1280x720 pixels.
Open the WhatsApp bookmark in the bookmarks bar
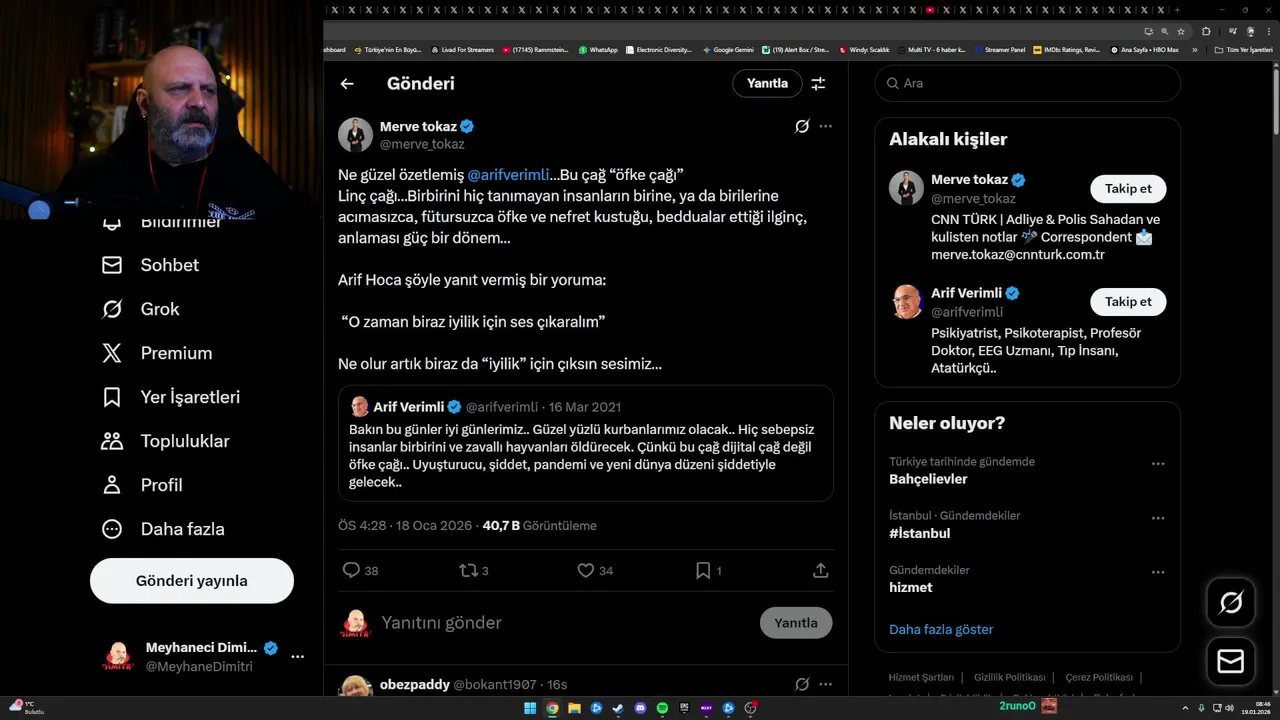tap(598, 49)
